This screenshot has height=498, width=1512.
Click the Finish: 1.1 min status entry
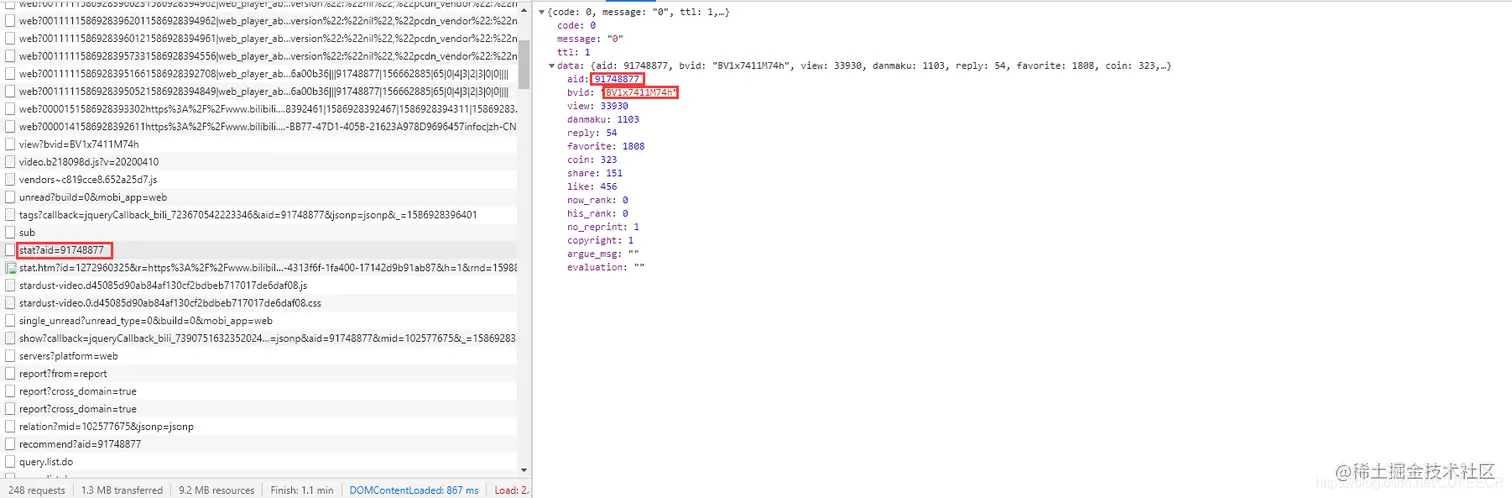coord(301,490)
